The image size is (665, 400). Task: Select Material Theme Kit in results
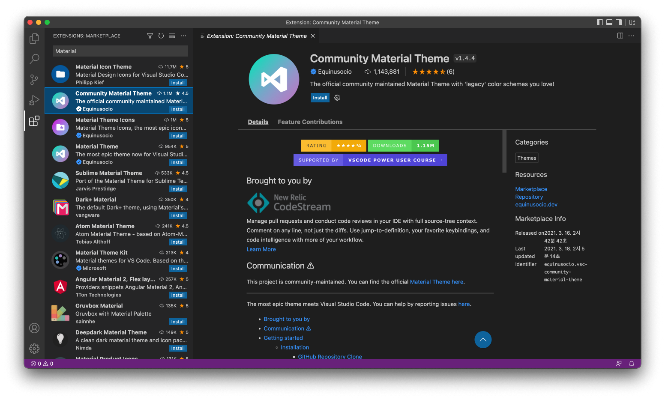pyautogui.click(x=119, y=260)
